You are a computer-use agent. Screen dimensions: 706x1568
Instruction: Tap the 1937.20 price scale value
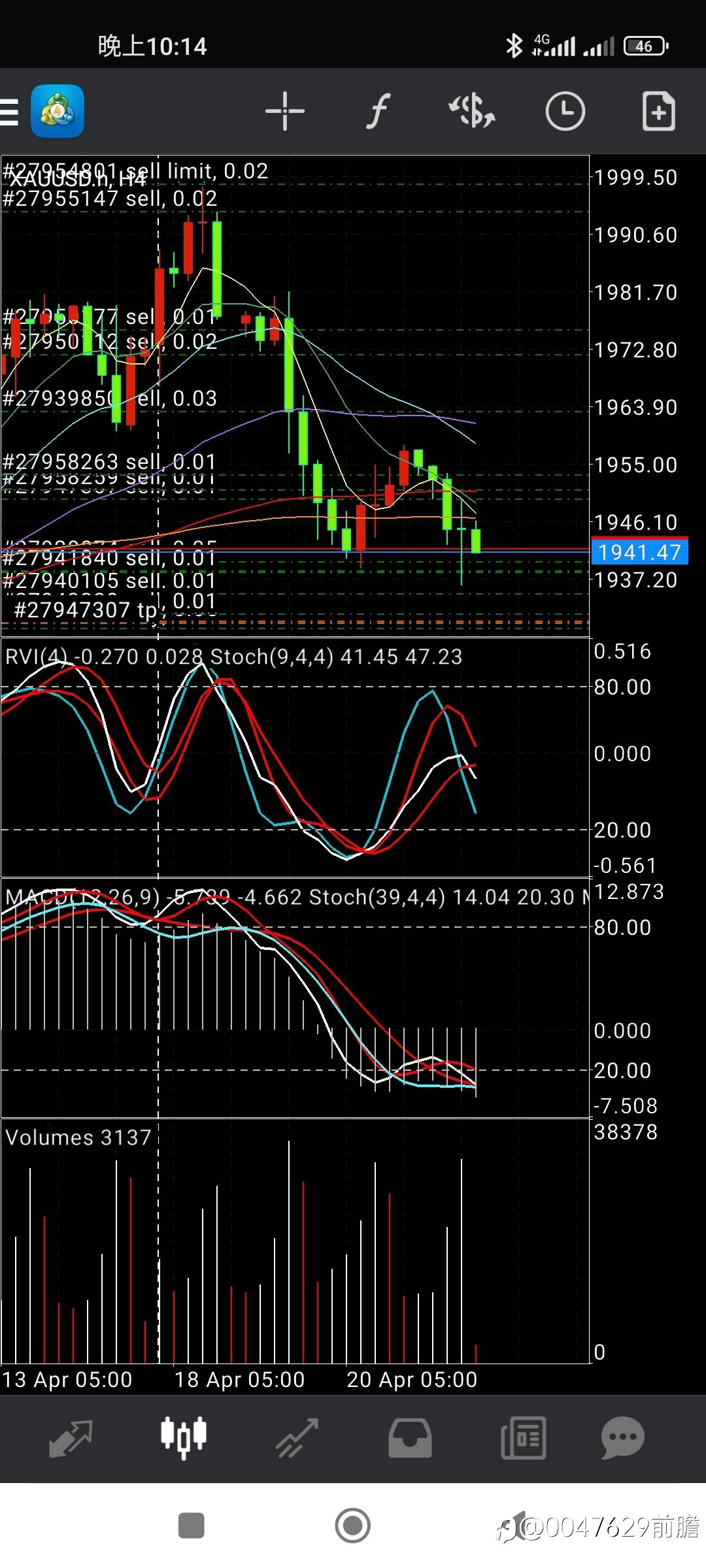635,580
